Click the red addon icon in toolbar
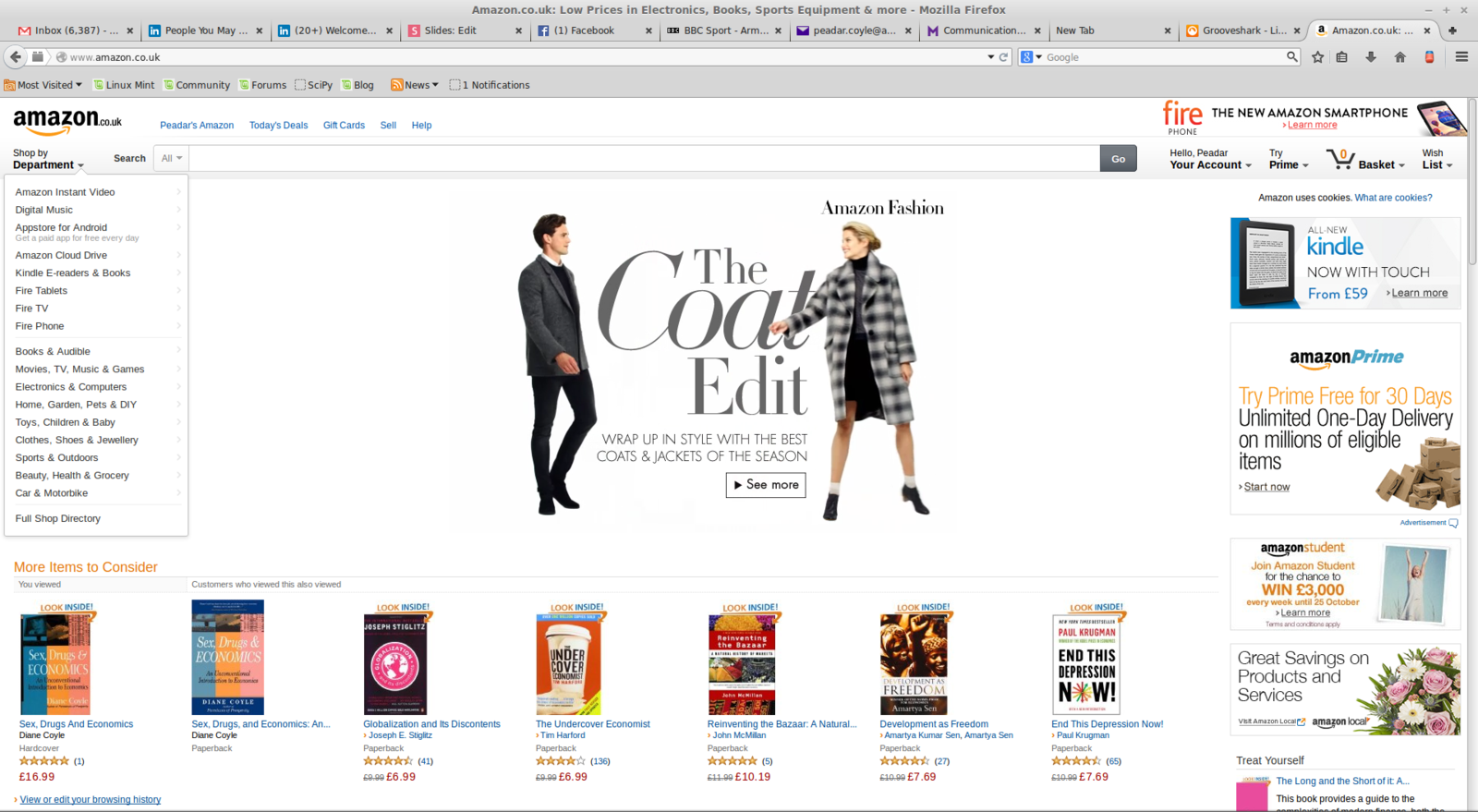 1429,57
